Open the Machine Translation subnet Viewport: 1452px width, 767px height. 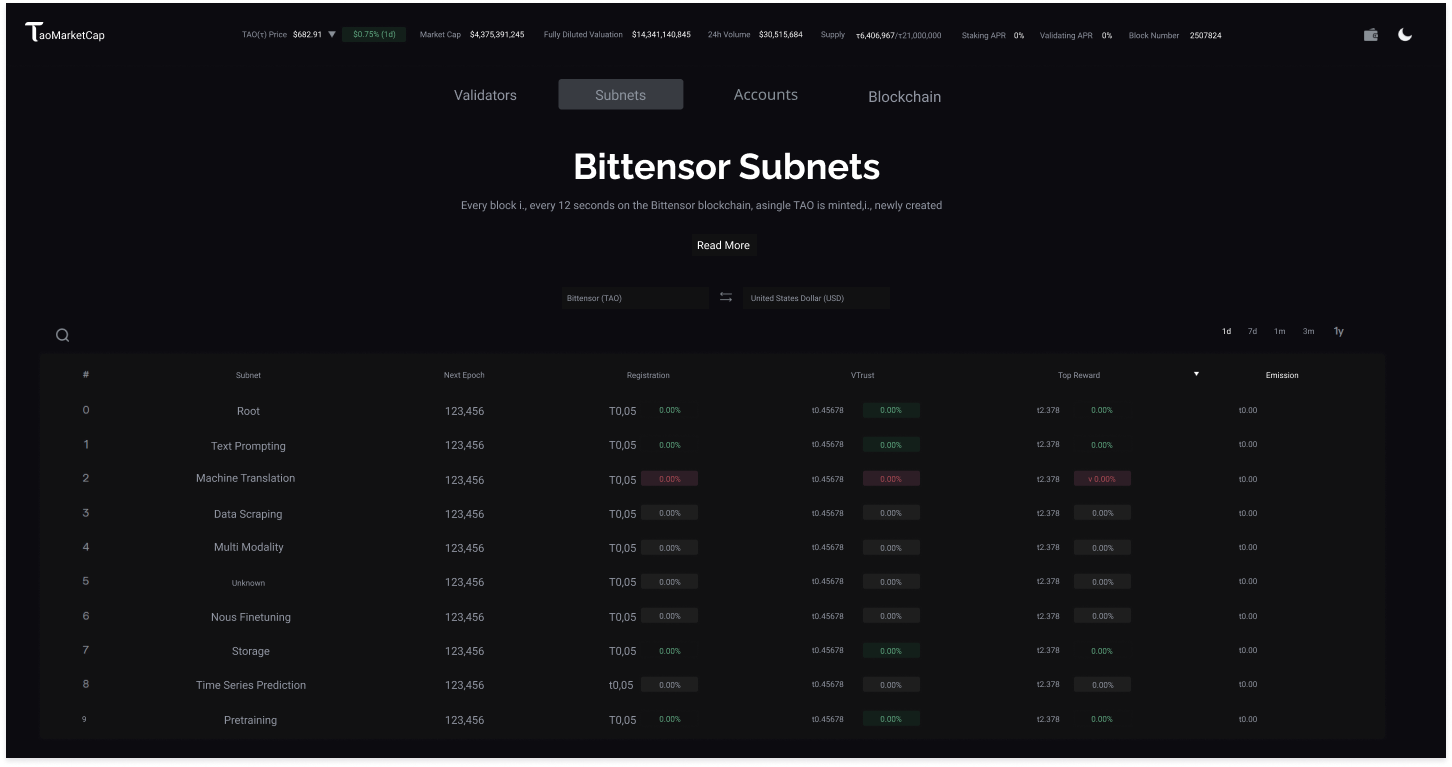point(245,478)
